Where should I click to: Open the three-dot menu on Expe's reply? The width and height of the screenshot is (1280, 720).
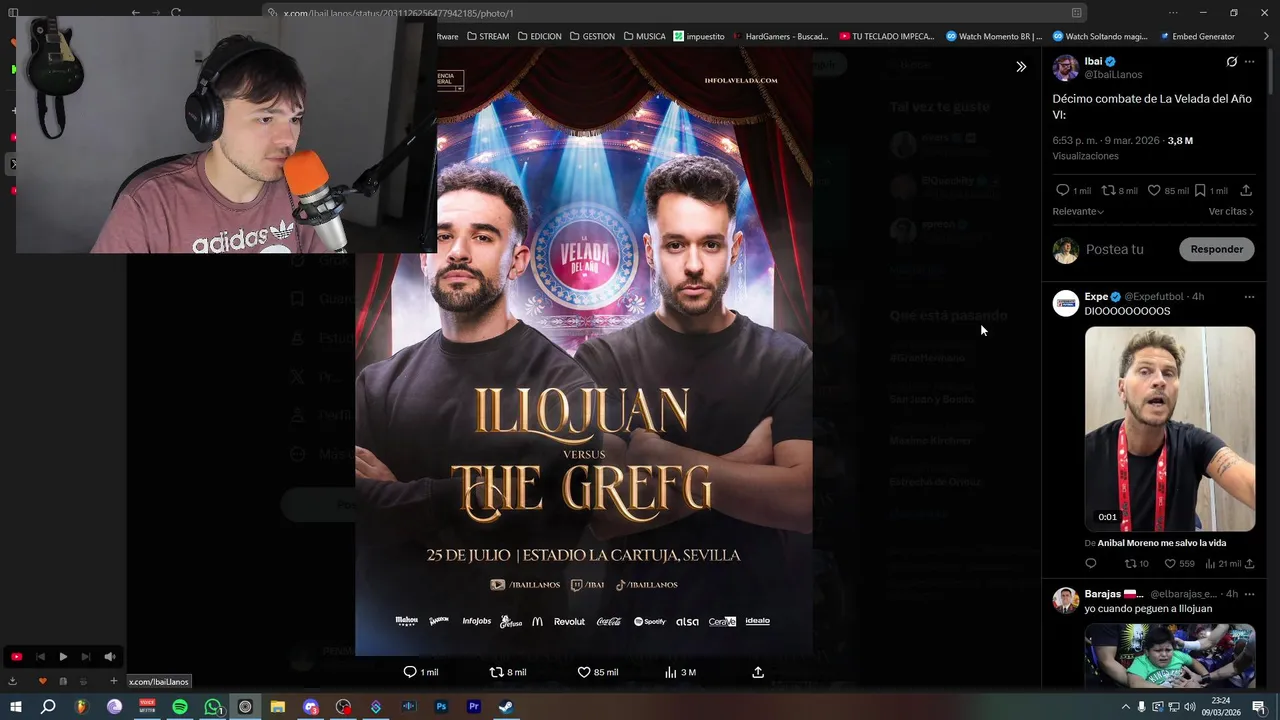coord(1249,297)
